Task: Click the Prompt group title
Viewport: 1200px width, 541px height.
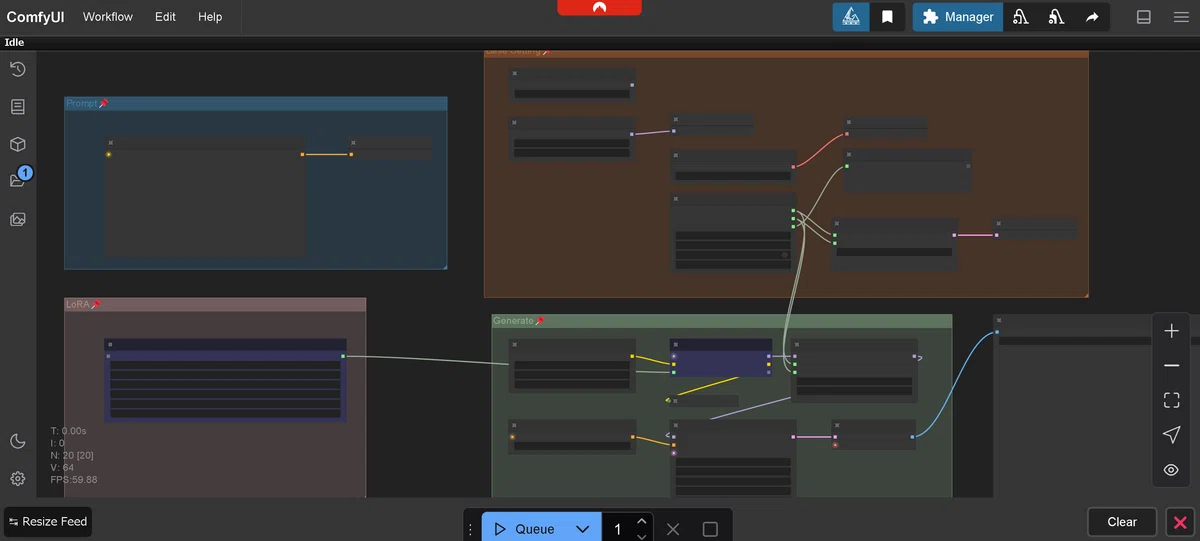Action: pos(81,104)
